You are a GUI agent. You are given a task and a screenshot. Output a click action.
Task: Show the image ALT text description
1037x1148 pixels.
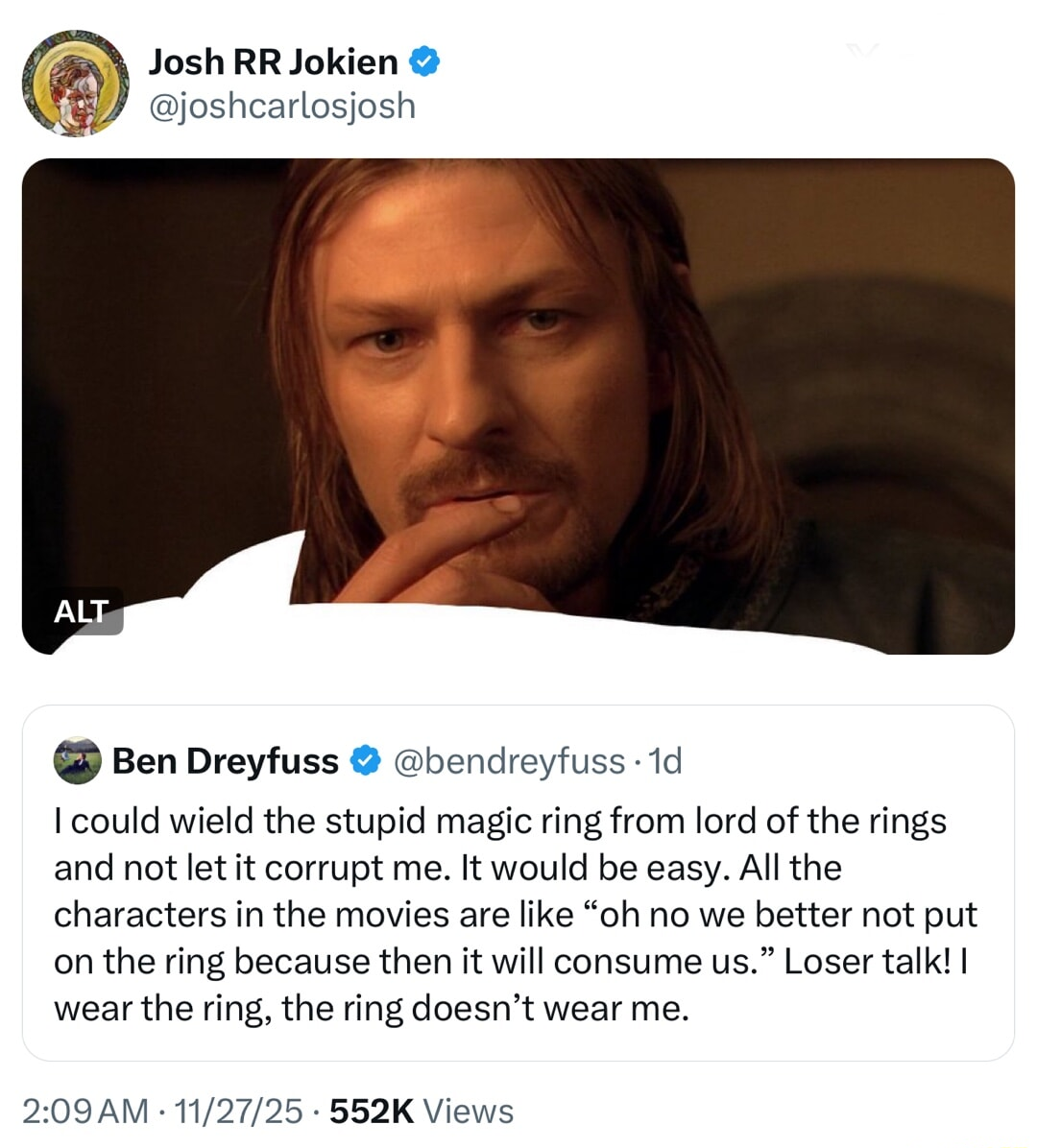(x=82, y=610)
